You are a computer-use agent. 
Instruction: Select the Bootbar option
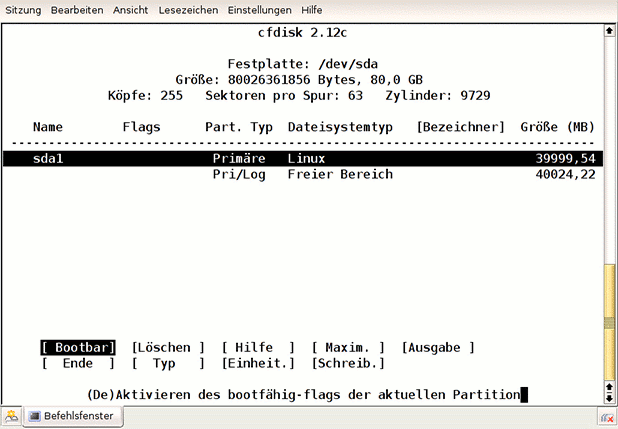point(78,347)
